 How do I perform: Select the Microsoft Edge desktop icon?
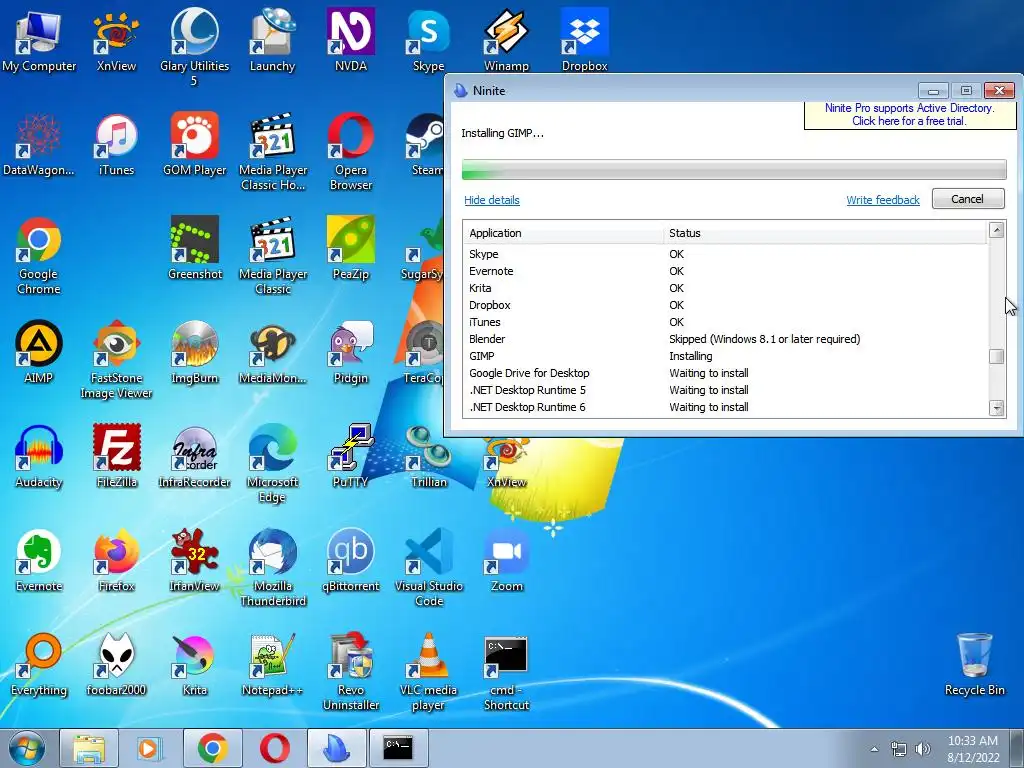tap(272, 463)
